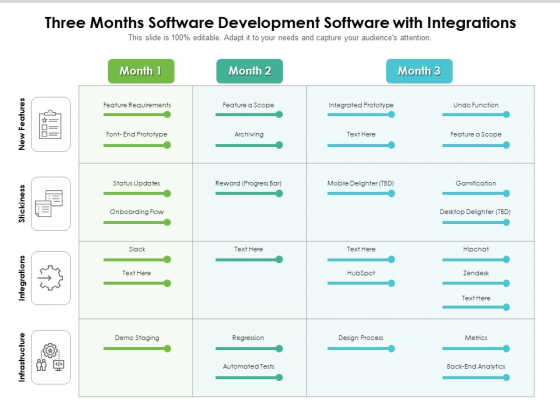This screenshot has width=560, height=420.
Task: Click the 'Gamification' label
Action: 476,183
